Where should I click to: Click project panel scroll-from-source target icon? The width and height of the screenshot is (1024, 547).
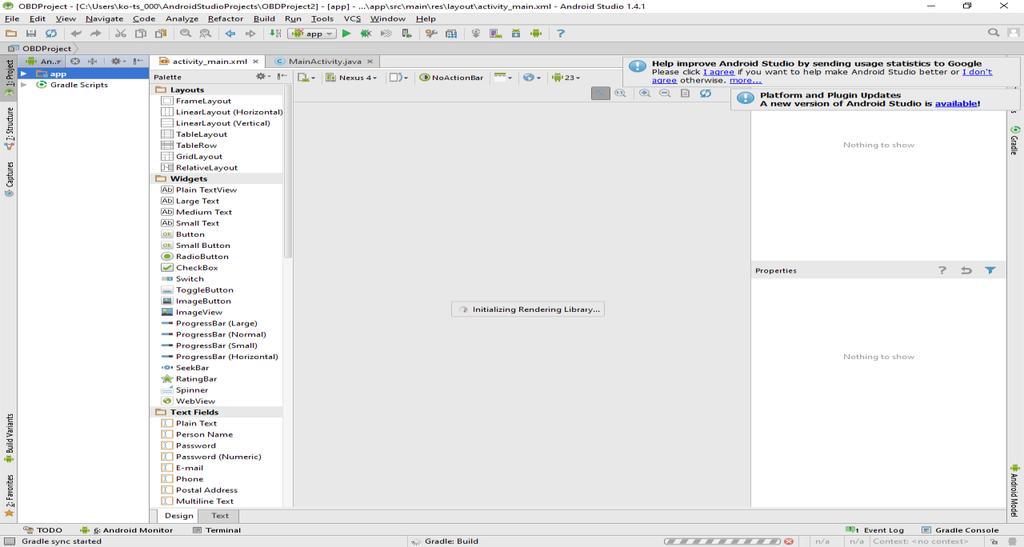point(75,61)
